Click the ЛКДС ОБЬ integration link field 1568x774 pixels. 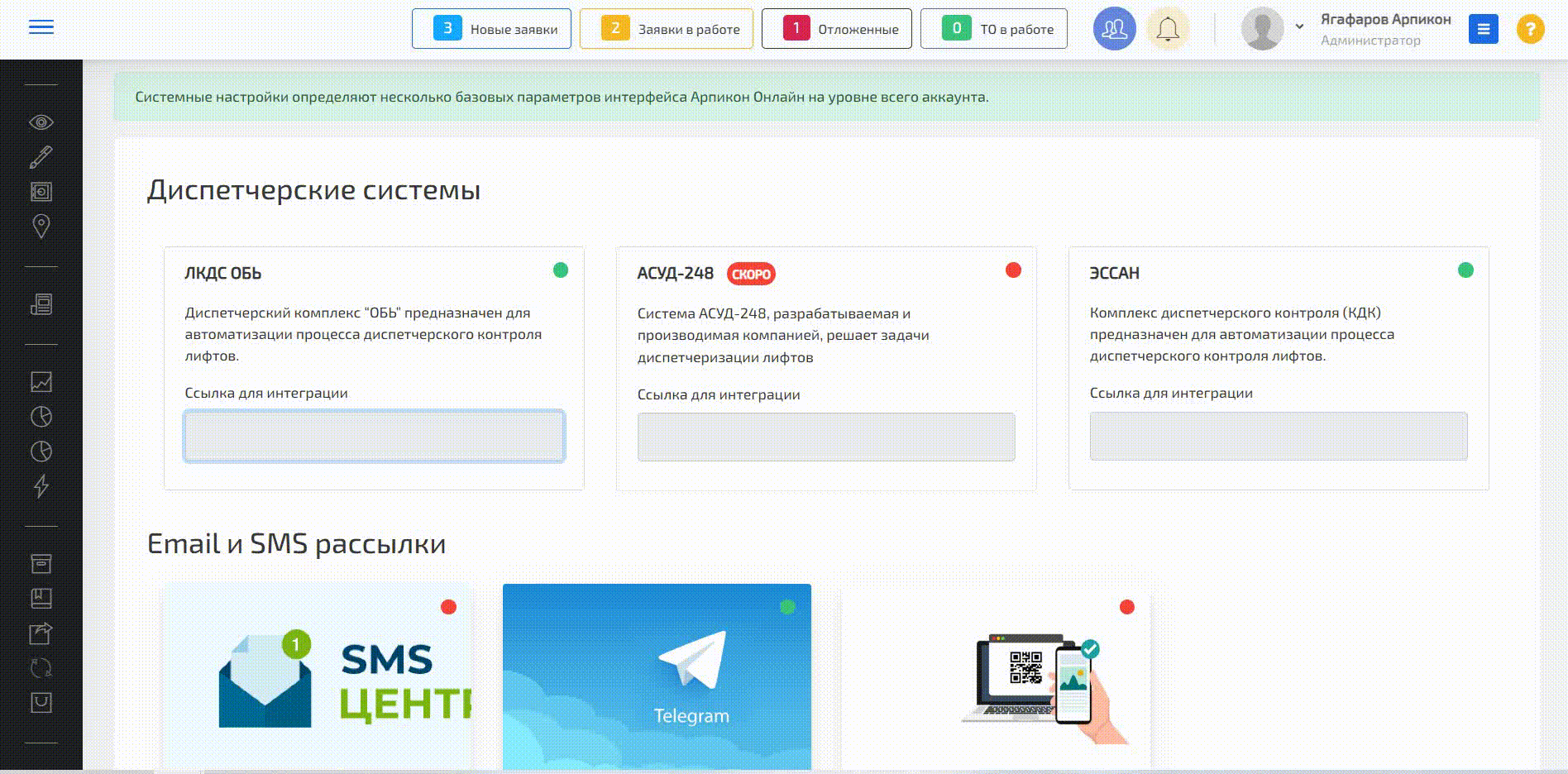[x=375, y=436]
